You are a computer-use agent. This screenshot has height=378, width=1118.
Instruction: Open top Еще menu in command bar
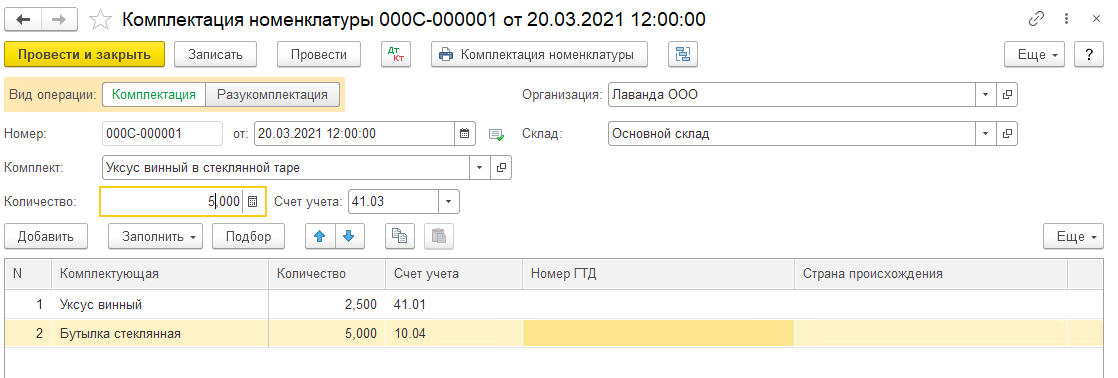tap(1035, 54)
